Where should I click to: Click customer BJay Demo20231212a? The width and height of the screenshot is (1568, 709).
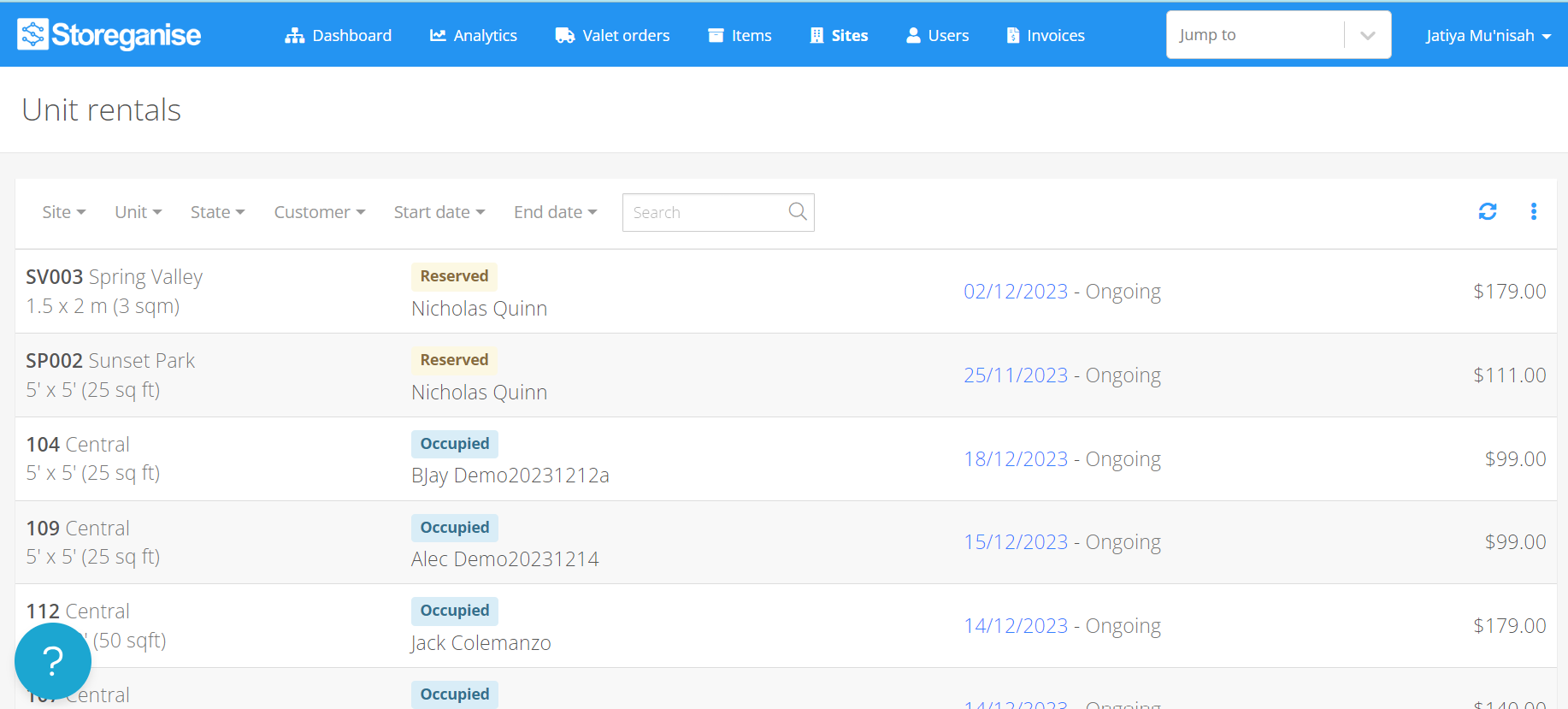(510, 476)
